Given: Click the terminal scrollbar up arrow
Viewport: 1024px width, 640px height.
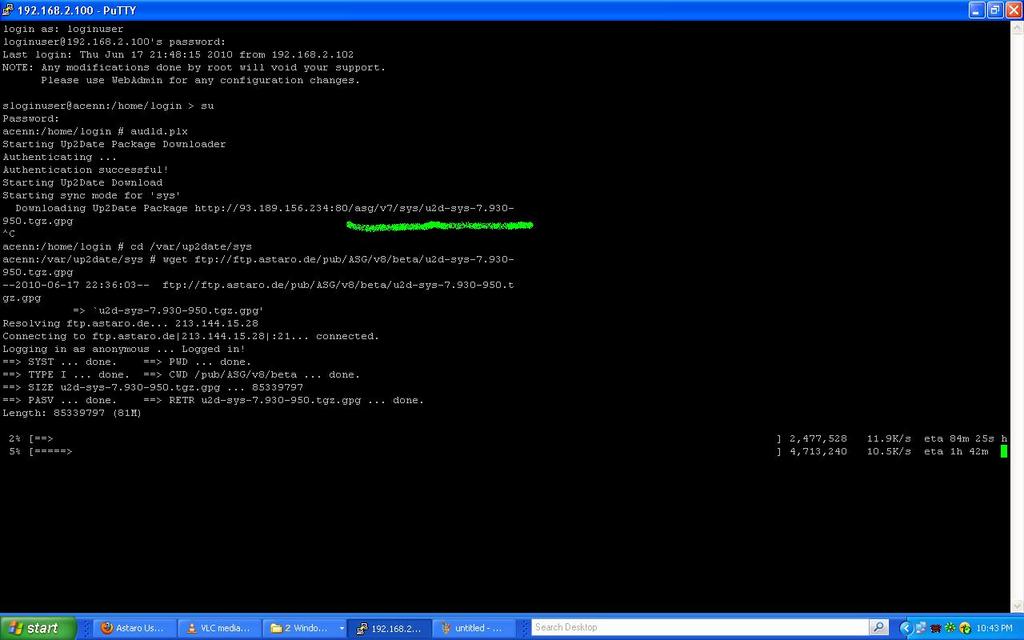Looking at the screenshot, I should tap(1017, 27).
